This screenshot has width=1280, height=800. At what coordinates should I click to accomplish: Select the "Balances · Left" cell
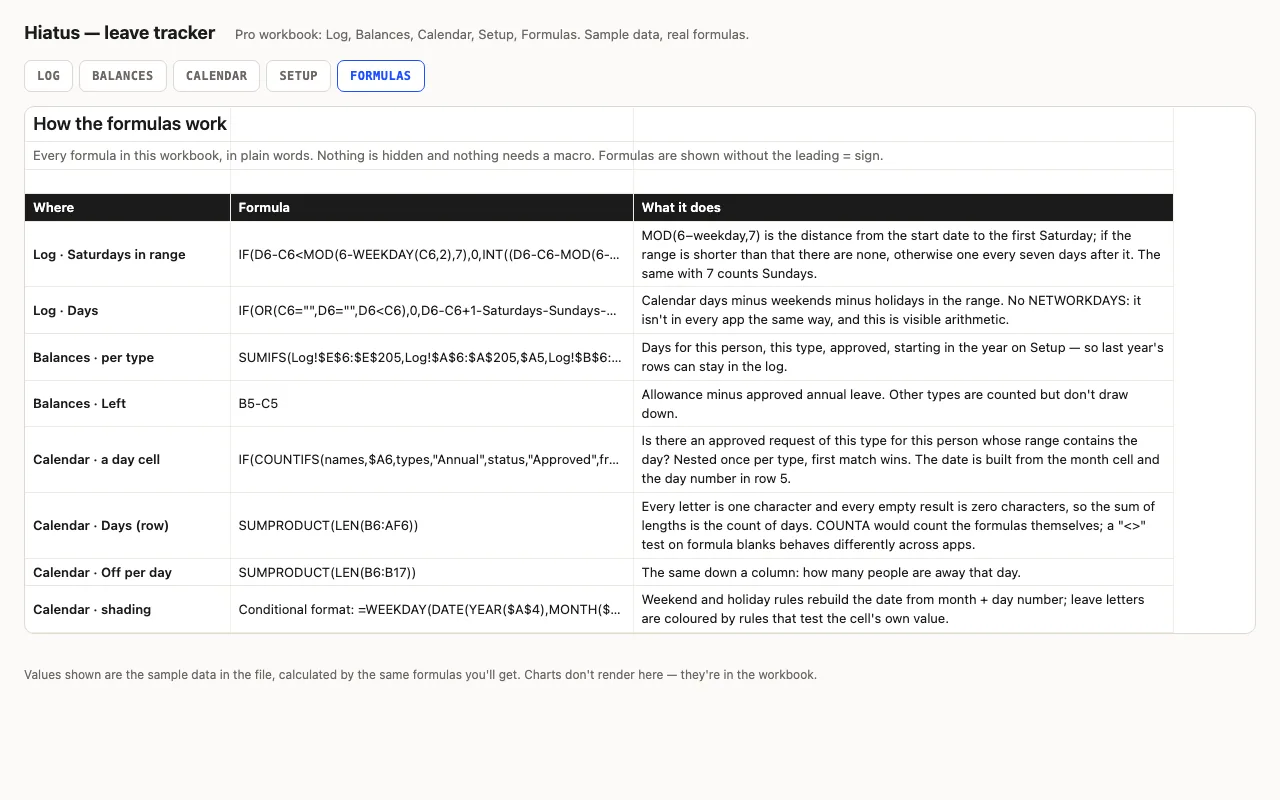pos(128,404)
